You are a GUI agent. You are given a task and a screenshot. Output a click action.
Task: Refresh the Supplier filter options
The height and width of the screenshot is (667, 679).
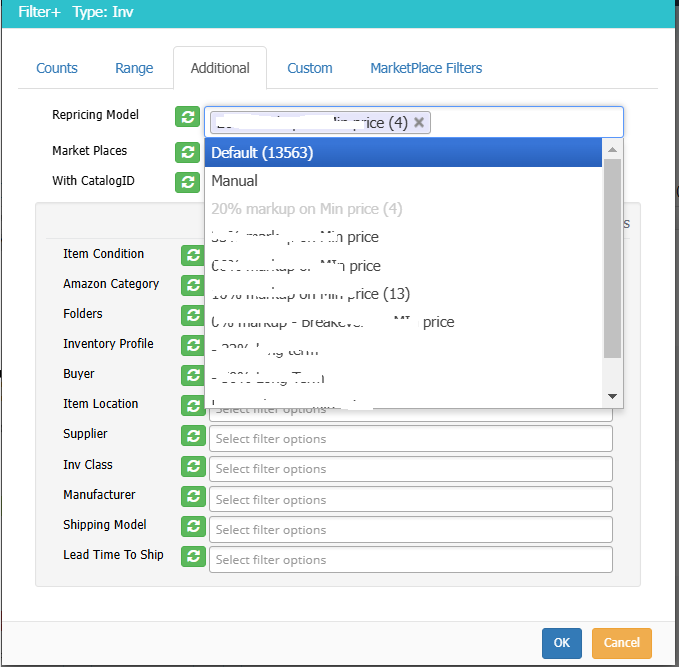[193, 436]
